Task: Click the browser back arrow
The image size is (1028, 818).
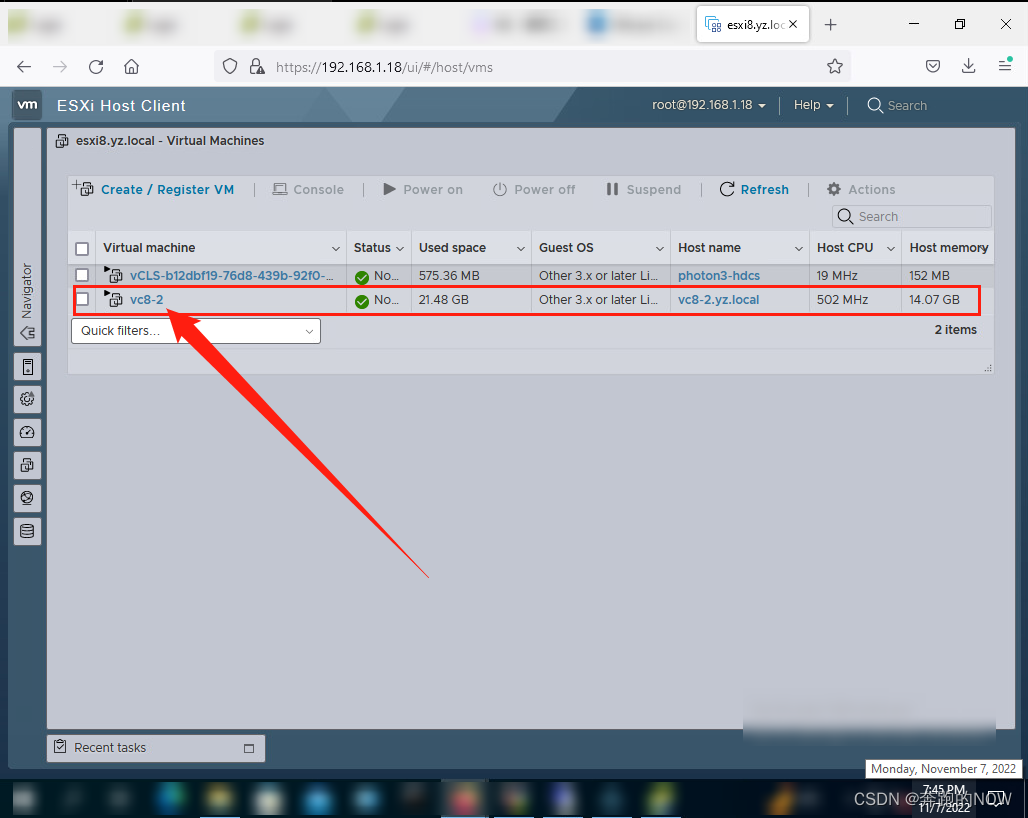Action: (24, 67)
